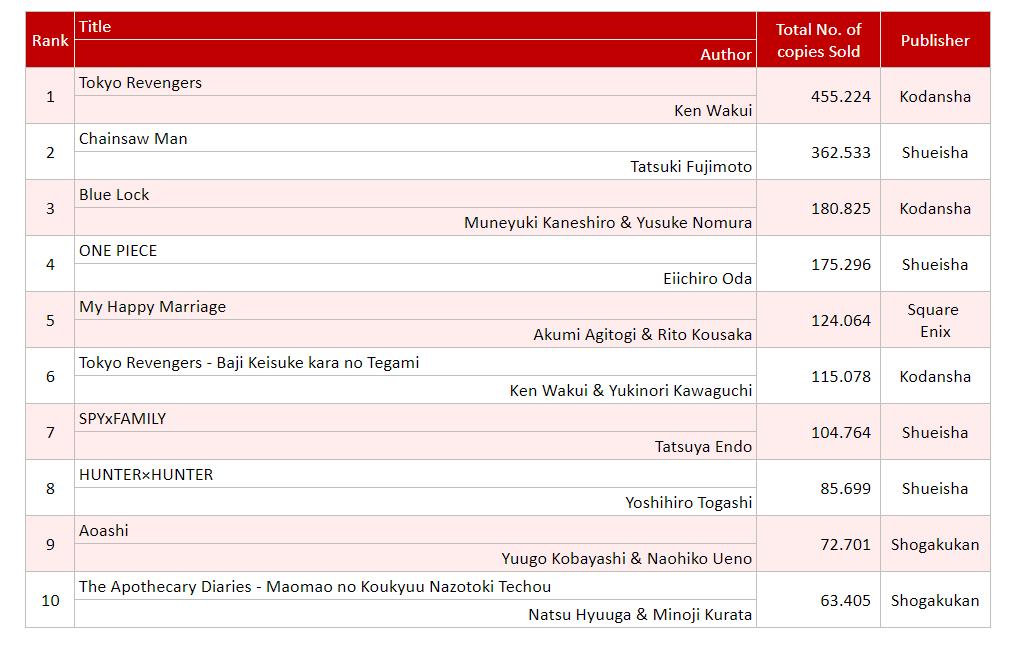Select the title "HUNTER×HUNTER"
The image size is (1016, 645).
tap(146, 475)
